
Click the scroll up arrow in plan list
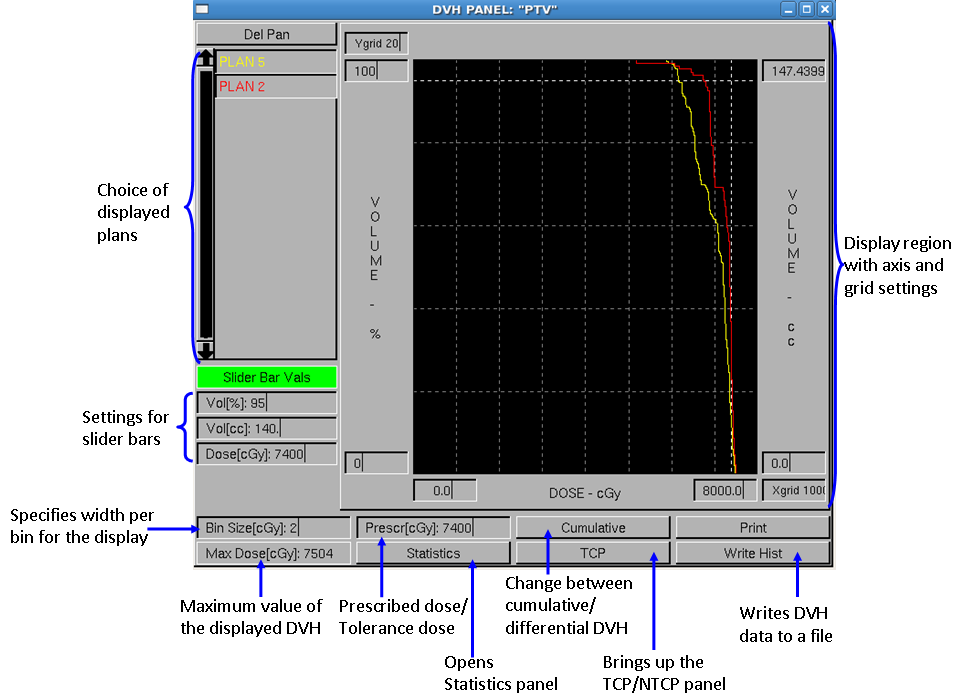pyautogui.click(x=205, y=58)
